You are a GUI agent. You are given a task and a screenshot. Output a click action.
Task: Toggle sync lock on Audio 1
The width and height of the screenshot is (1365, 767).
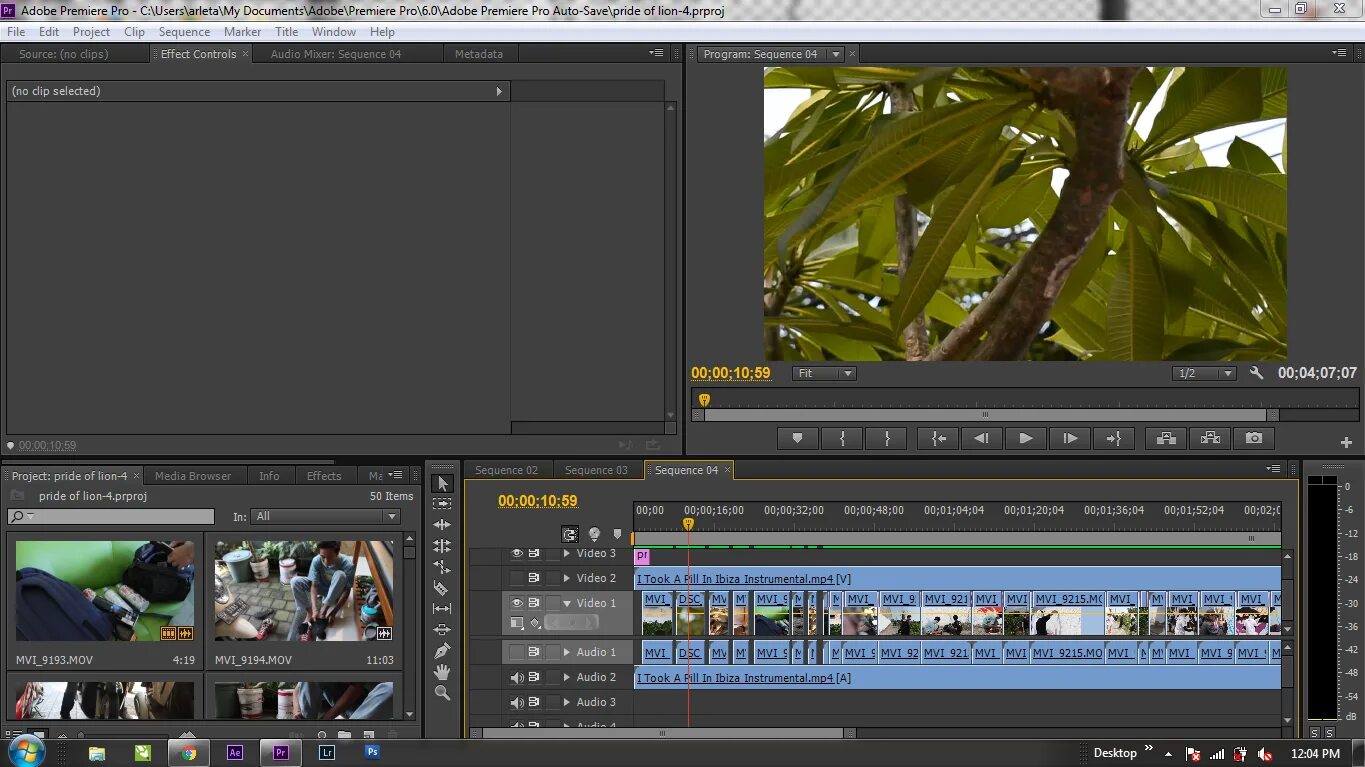534,652
